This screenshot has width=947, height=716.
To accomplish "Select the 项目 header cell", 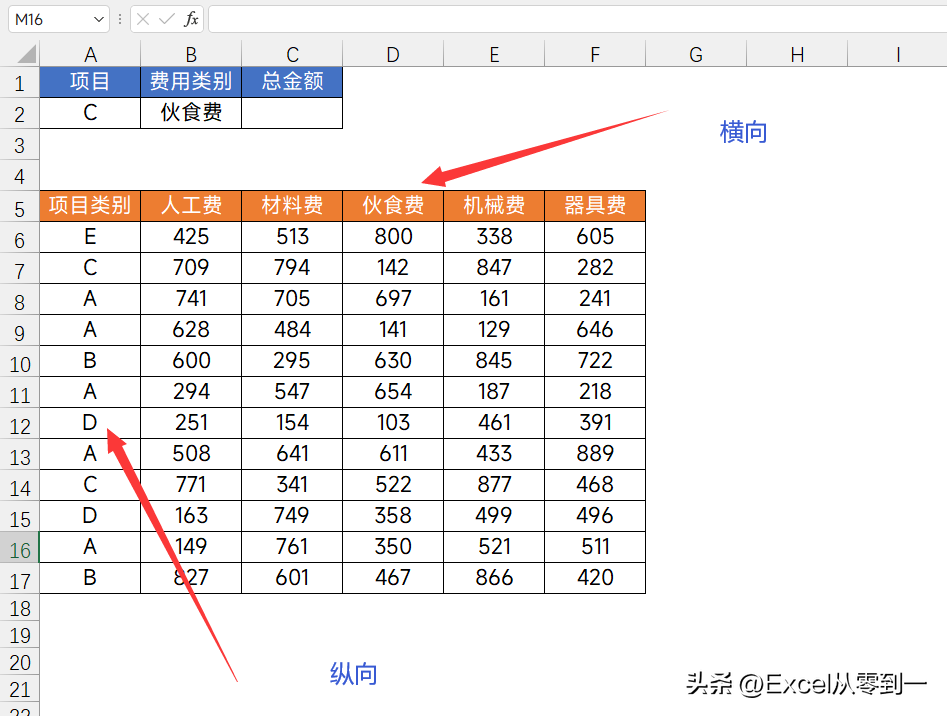I will point(90,82).
